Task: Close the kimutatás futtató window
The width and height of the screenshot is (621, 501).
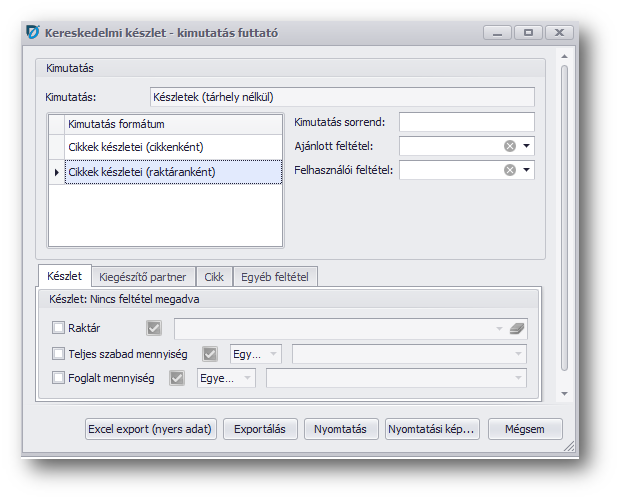Action: click(559, 32)
